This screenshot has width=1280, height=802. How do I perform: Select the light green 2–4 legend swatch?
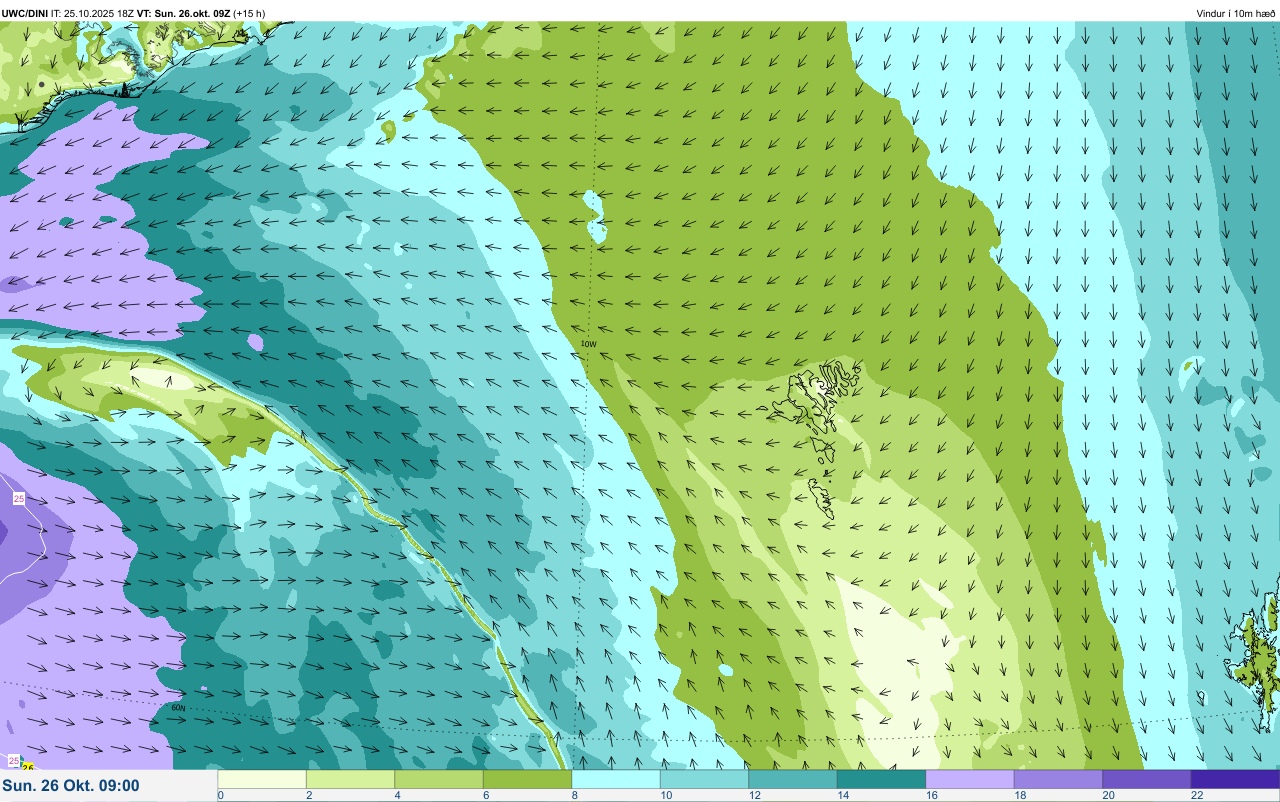click(350, 779)
